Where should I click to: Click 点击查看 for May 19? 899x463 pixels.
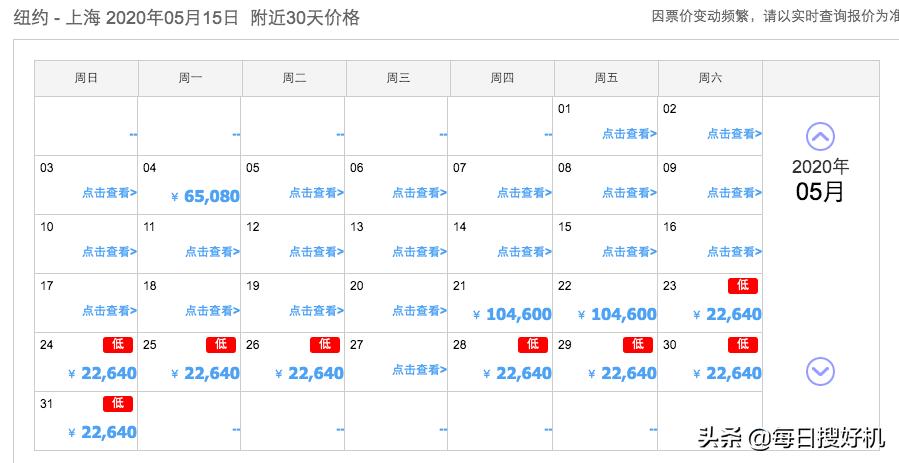coord(316,311)
